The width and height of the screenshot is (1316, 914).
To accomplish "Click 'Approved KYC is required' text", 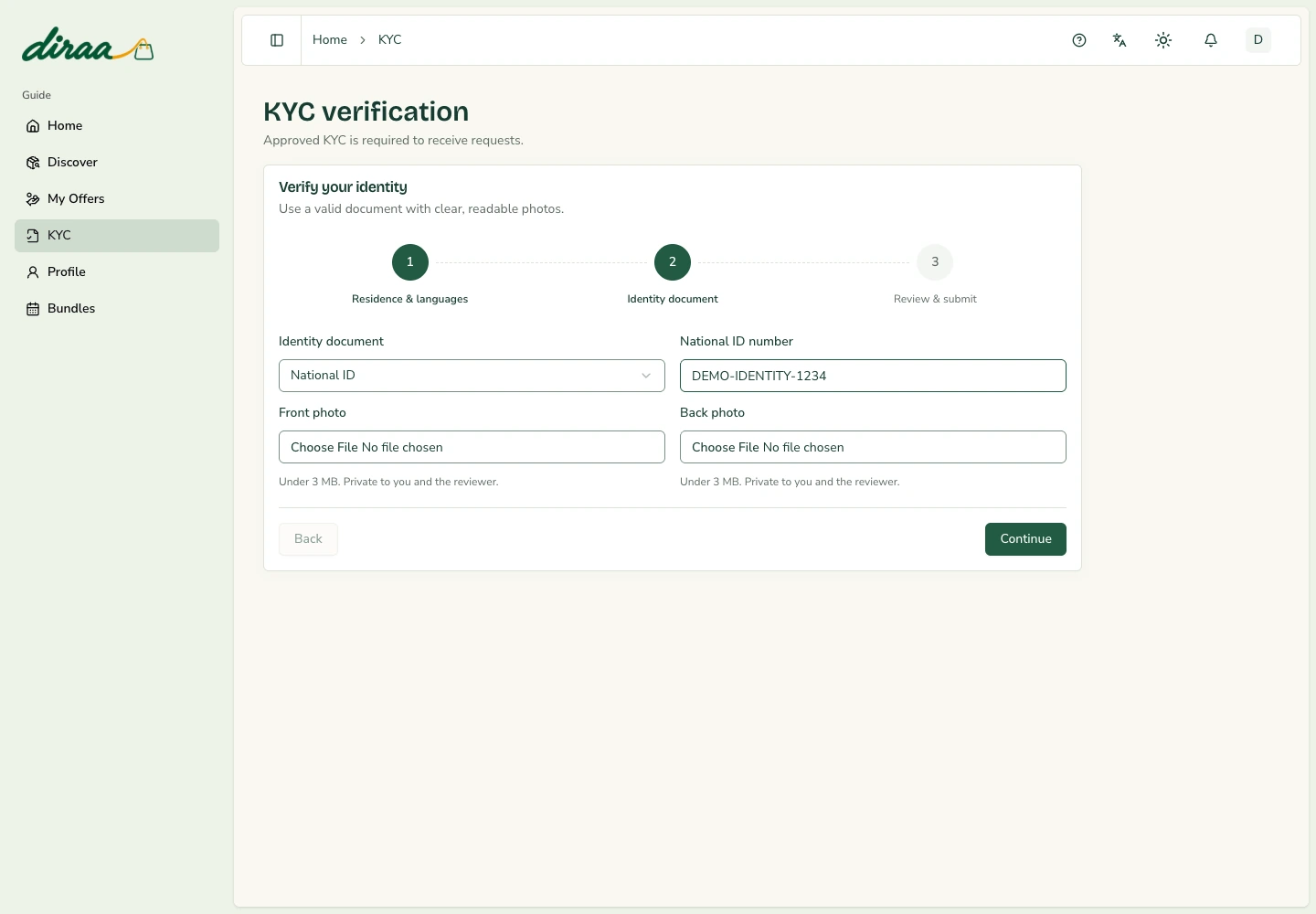I will pyautogui.click(x=393, y=141).
